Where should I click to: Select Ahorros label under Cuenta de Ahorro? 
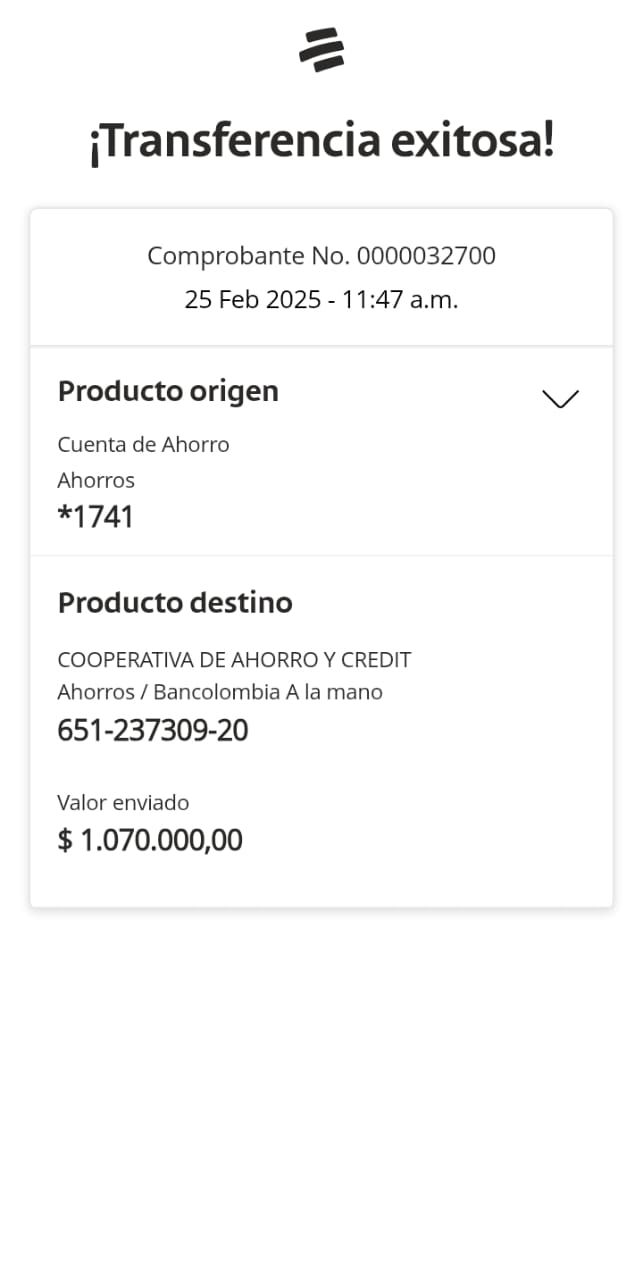96,480
